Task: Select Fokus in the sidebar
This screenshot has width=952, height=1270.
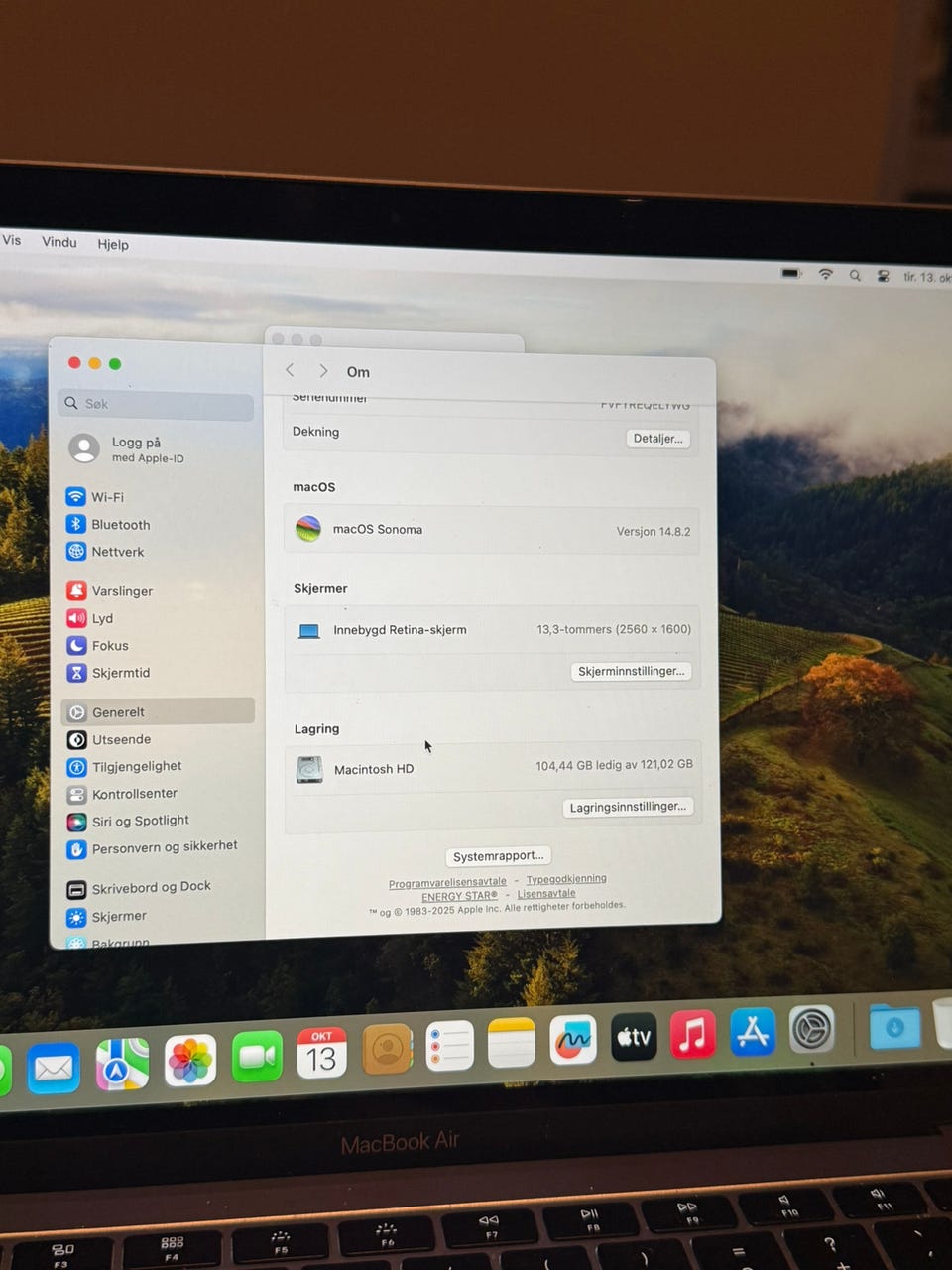Action: pos(97,645)
